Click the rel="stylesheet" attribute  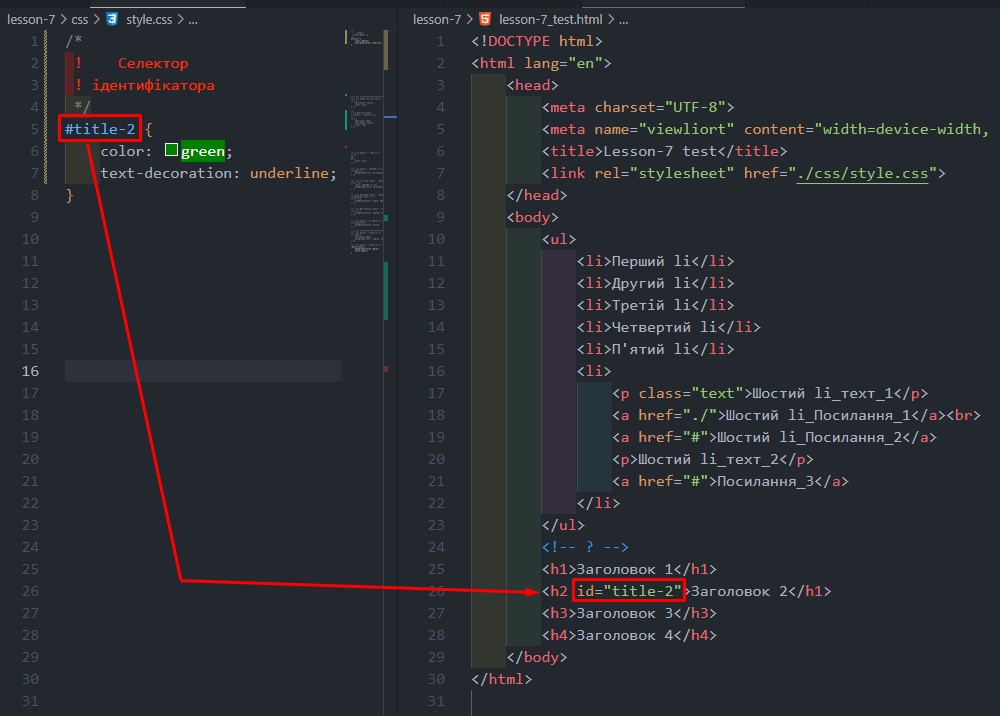click(x=665, y=173)
